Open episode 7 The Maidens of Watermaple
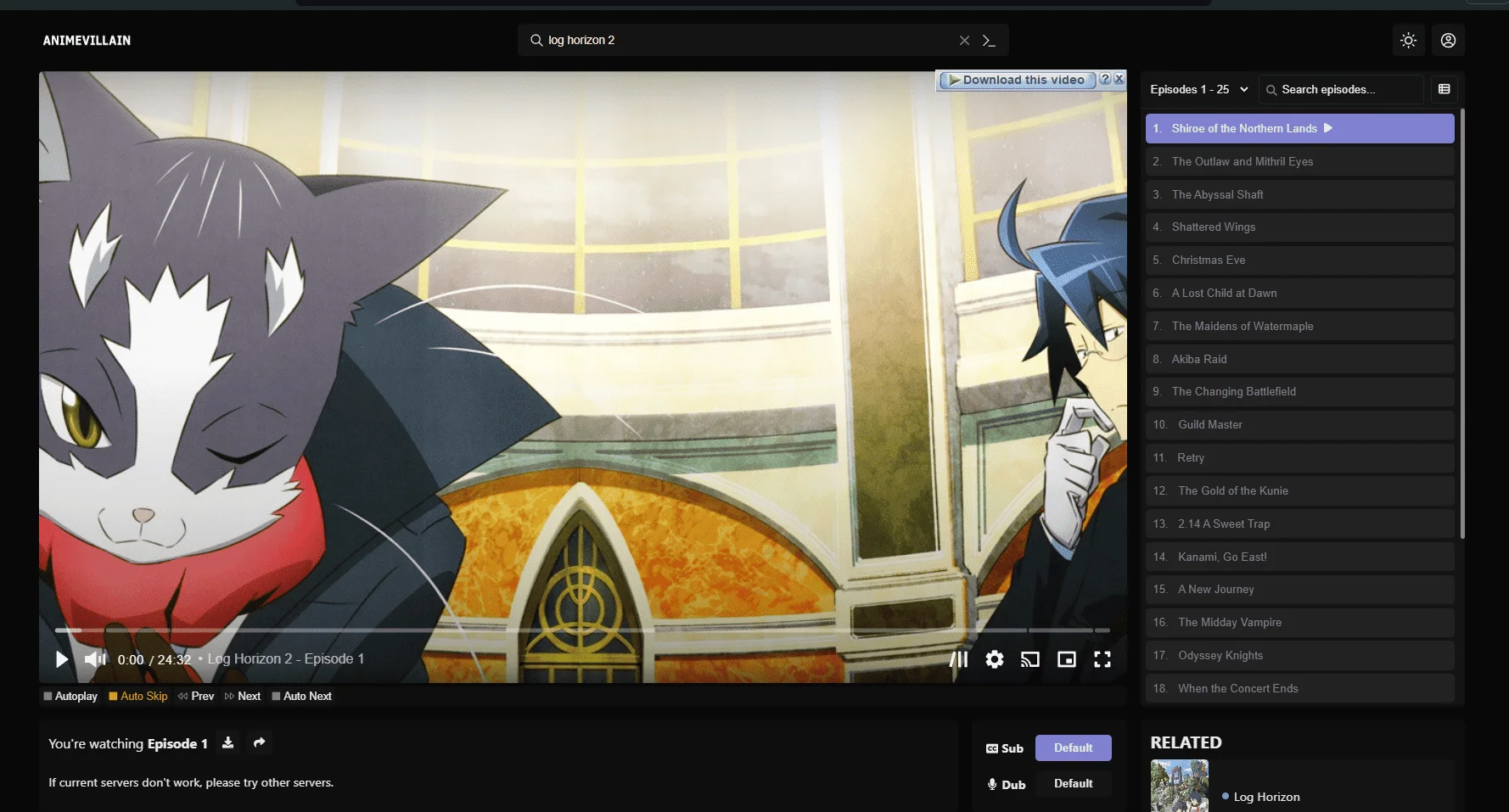 1299,326
